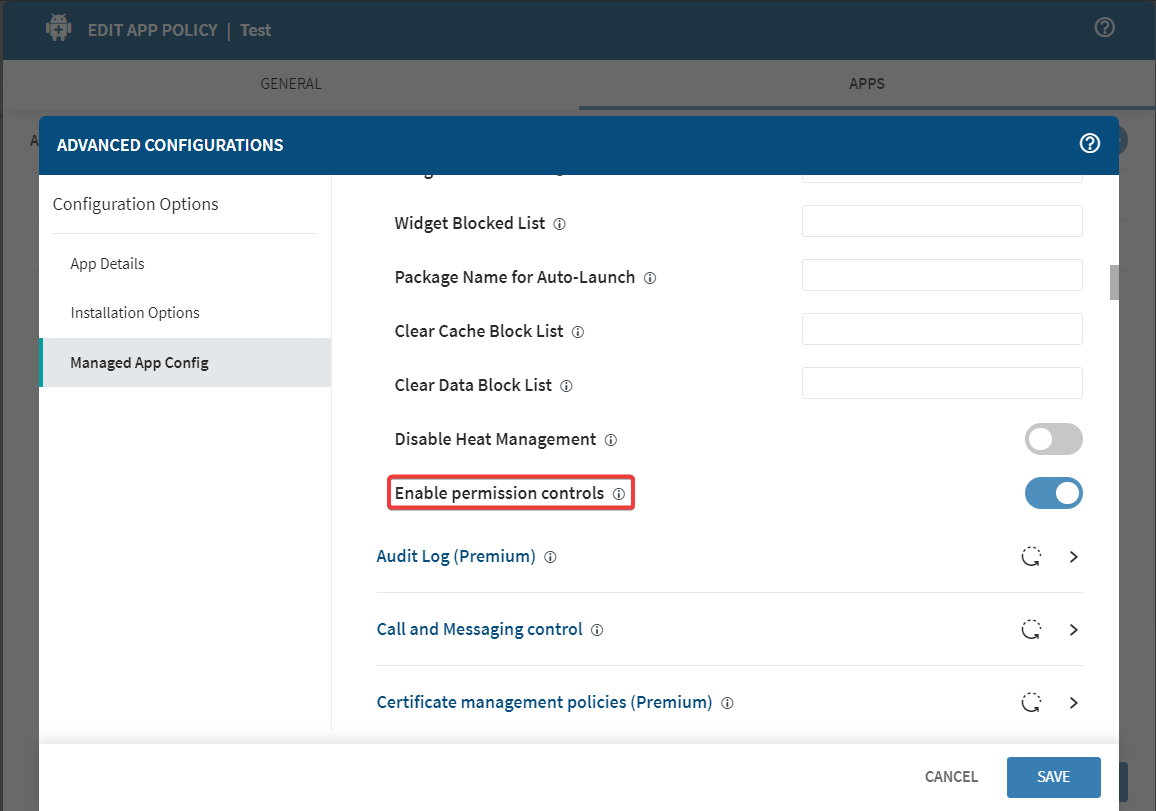Click info icon beside Clear Cache Block List
Image resolution: width=1156 pixels, height=811 pixels.
pyautogui.click(x=577, y=332)
